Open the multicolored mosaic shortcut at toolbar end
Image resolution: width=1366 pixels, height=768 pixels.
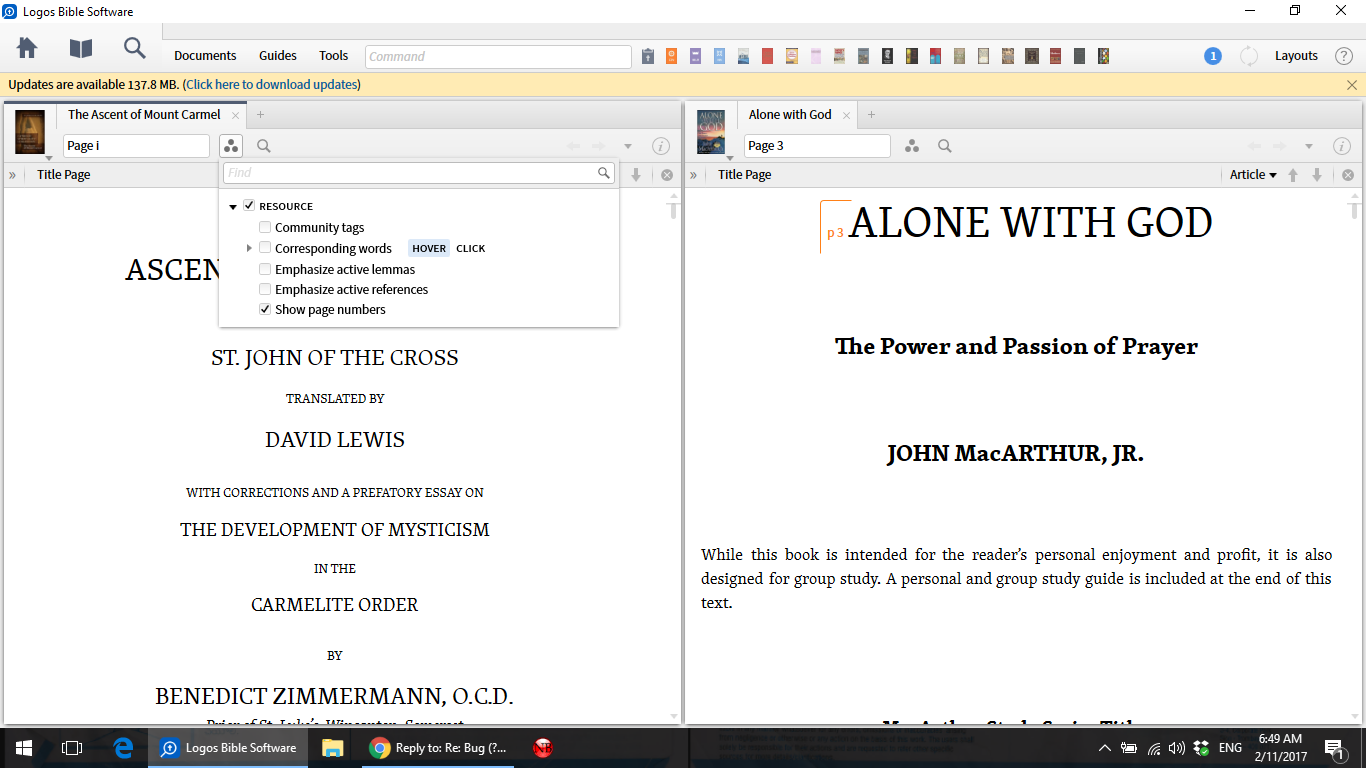pyautogui.click(x=1103, y=56)
